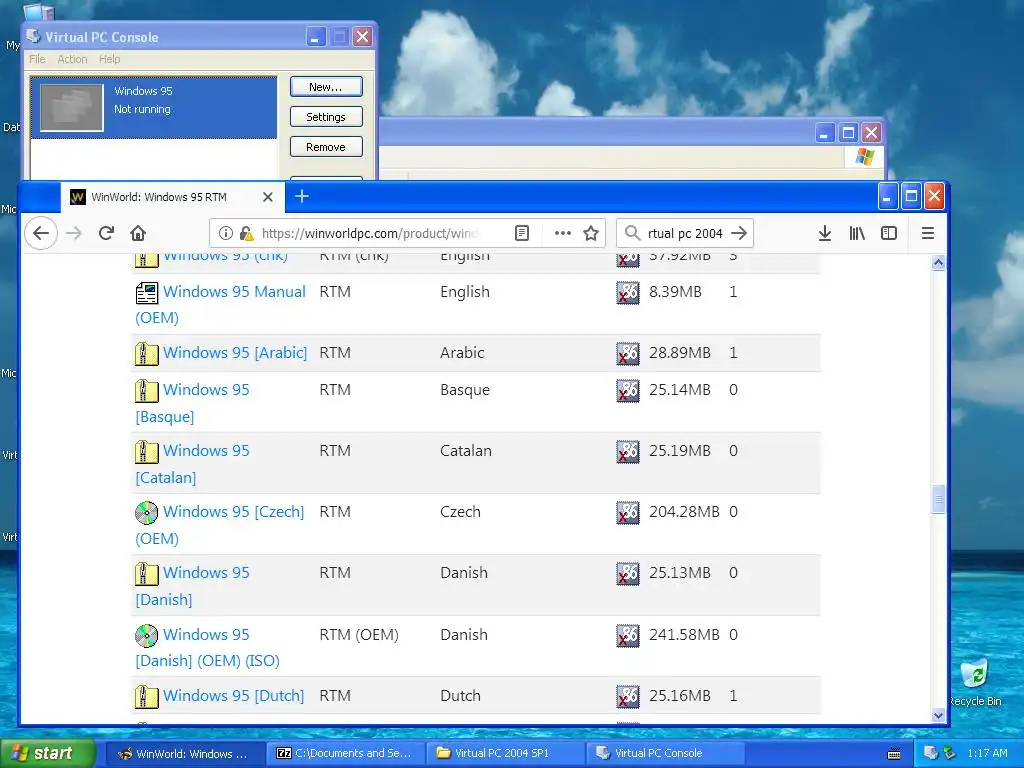
Task: Click the x86 icon in the Arabic row
Action: point(628,353)
